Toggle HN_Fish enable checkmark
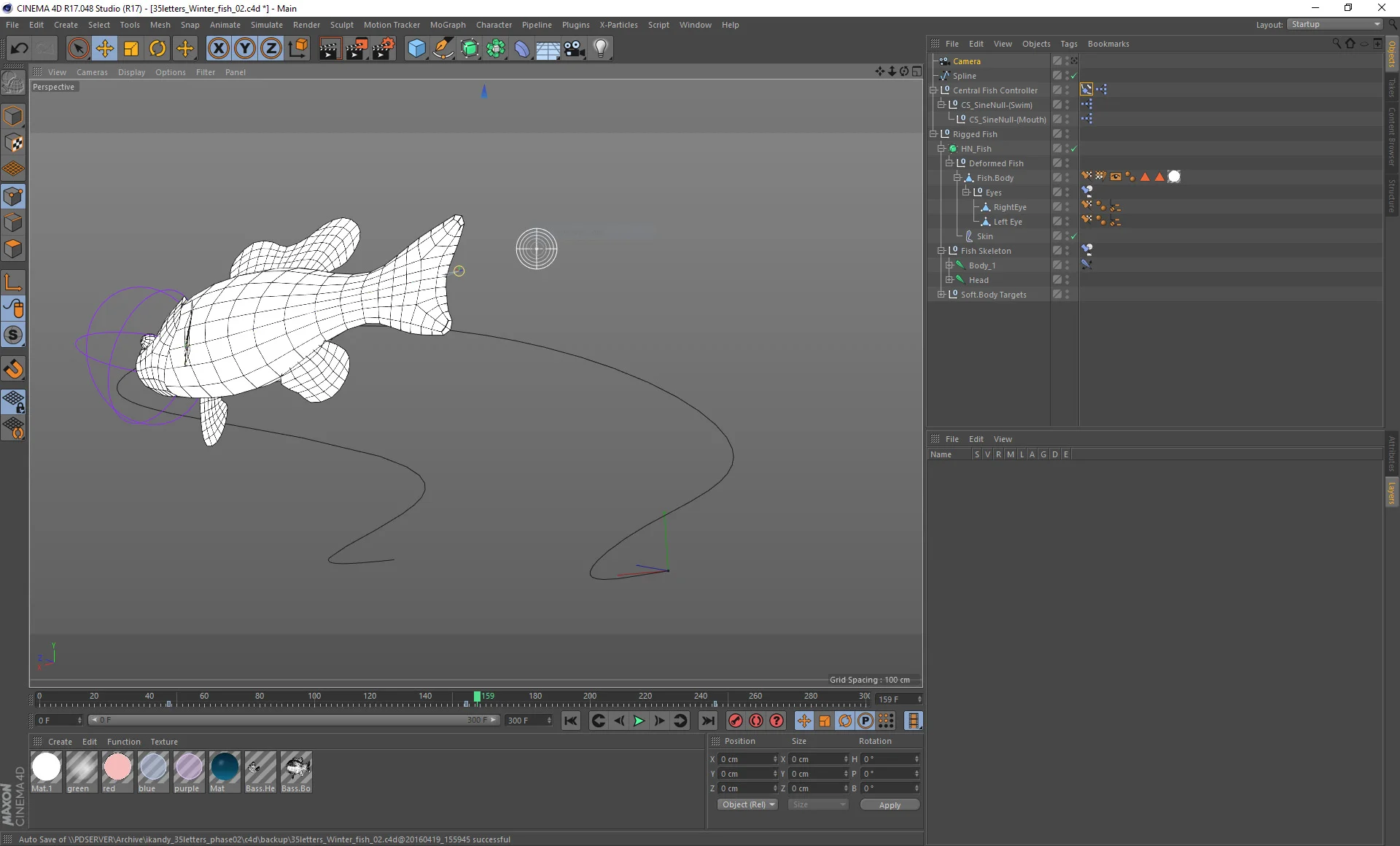 (1073, 149)
